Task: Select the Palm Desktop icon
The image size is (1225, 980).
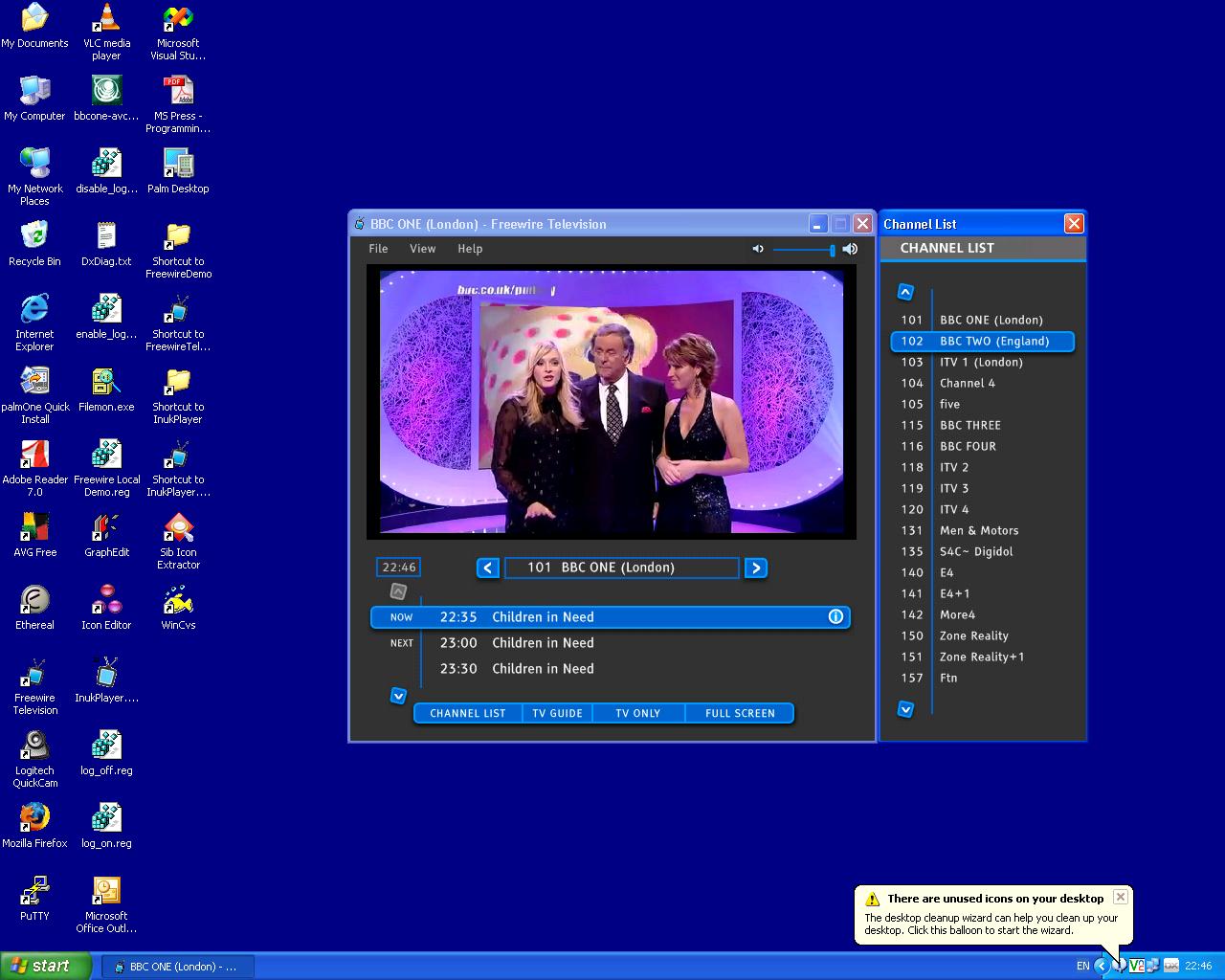Action: click(178, 172)
